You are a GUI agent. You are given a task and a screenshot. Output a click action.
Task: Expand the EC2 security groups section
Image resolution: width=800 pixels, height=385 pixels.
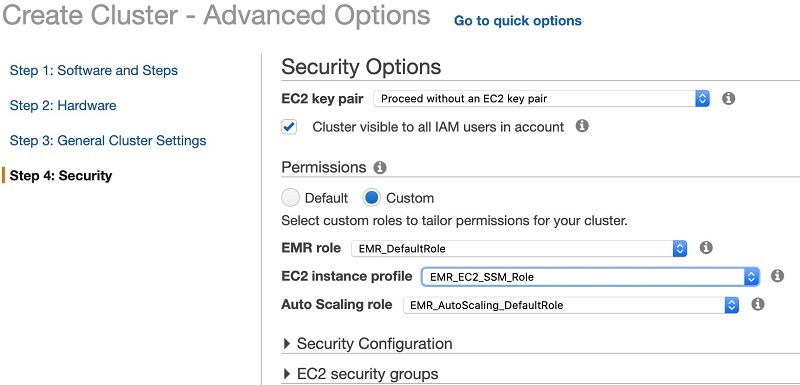tap(361, 374)
